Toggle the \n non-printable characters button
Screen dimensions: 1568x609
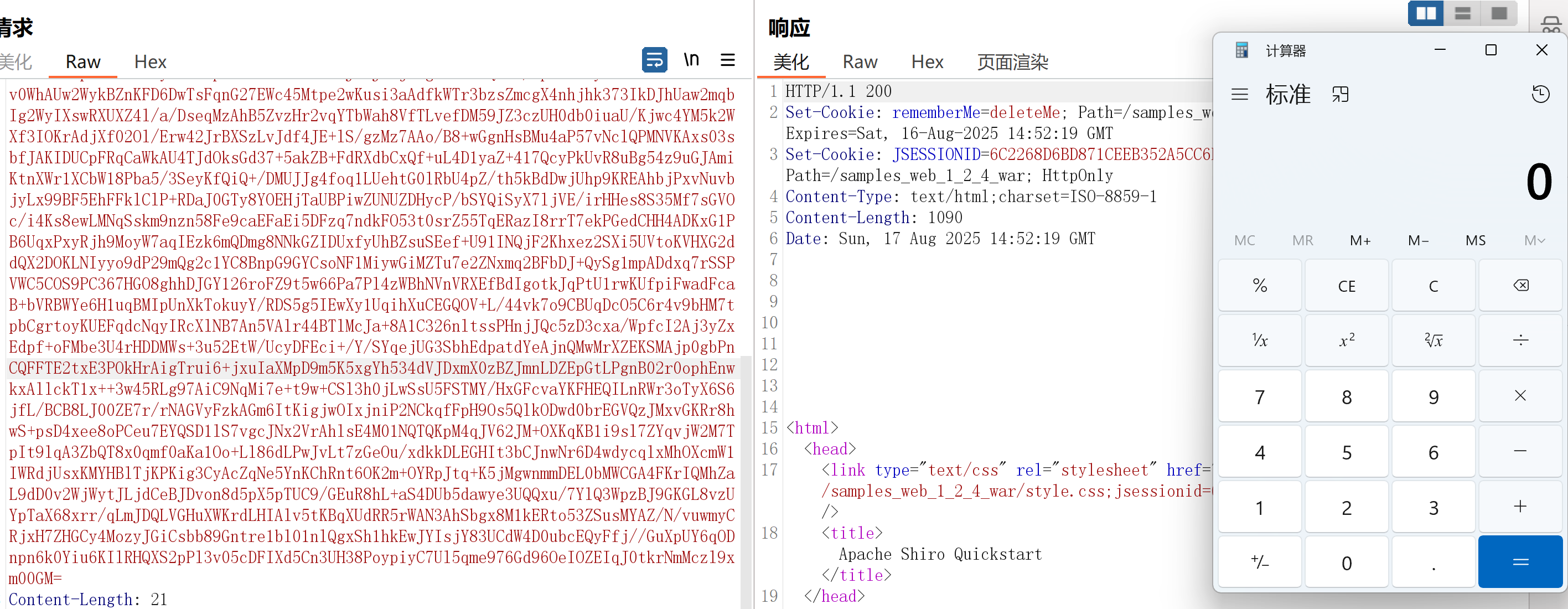(x=691, y=60)
